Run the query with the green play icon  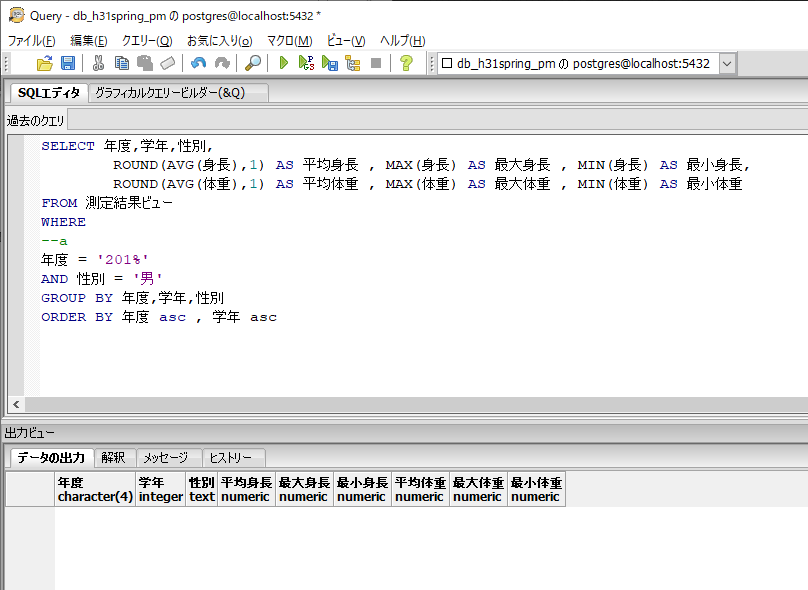point(284,63)
